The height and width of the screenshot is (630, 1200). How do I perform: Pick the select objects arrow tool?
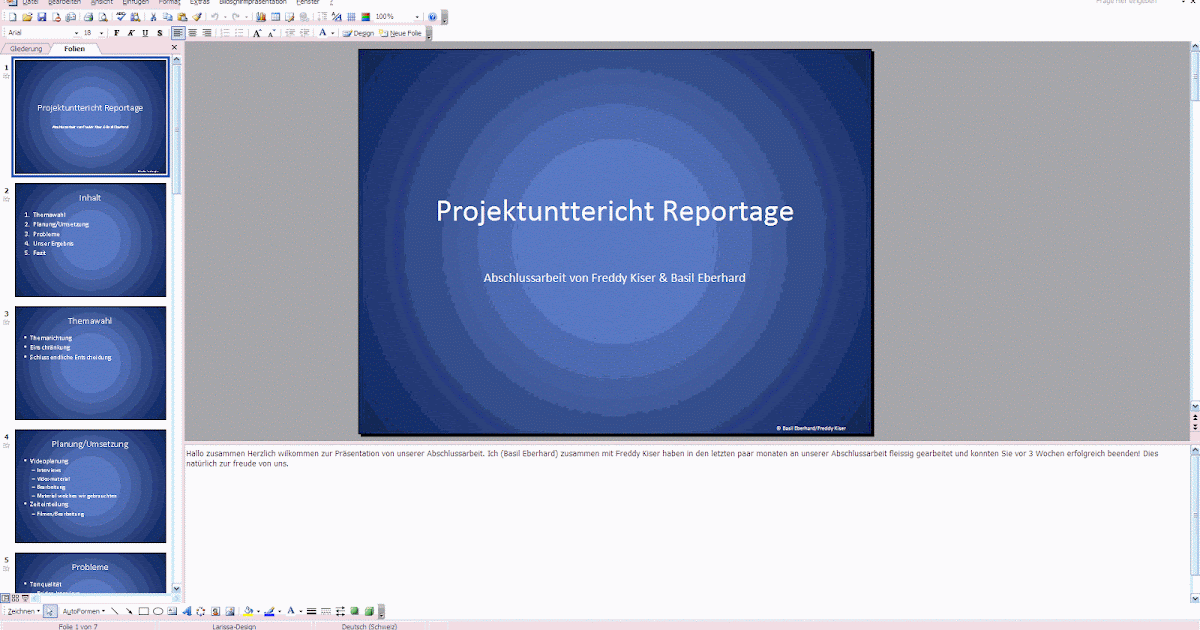point(50,611)
